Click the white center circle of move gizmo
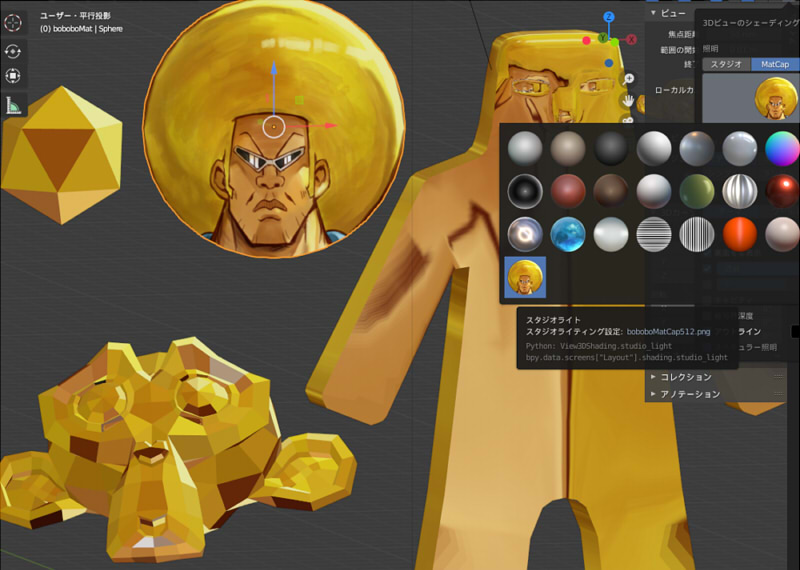Image resolution: width=800 pixels, height=570 pixels. pos(274,127)
